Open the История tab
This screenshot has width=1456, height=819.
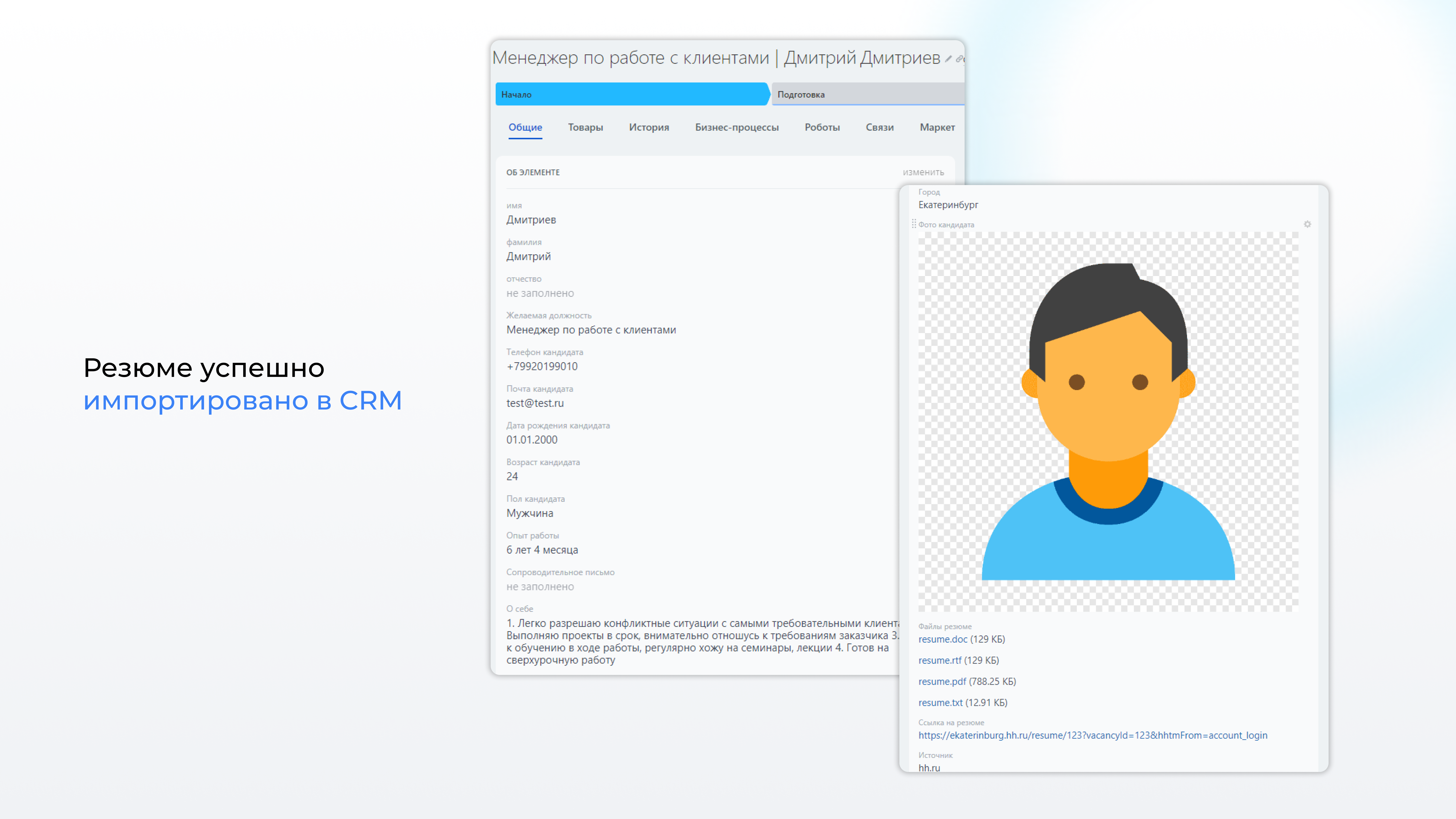coord(648,127)
